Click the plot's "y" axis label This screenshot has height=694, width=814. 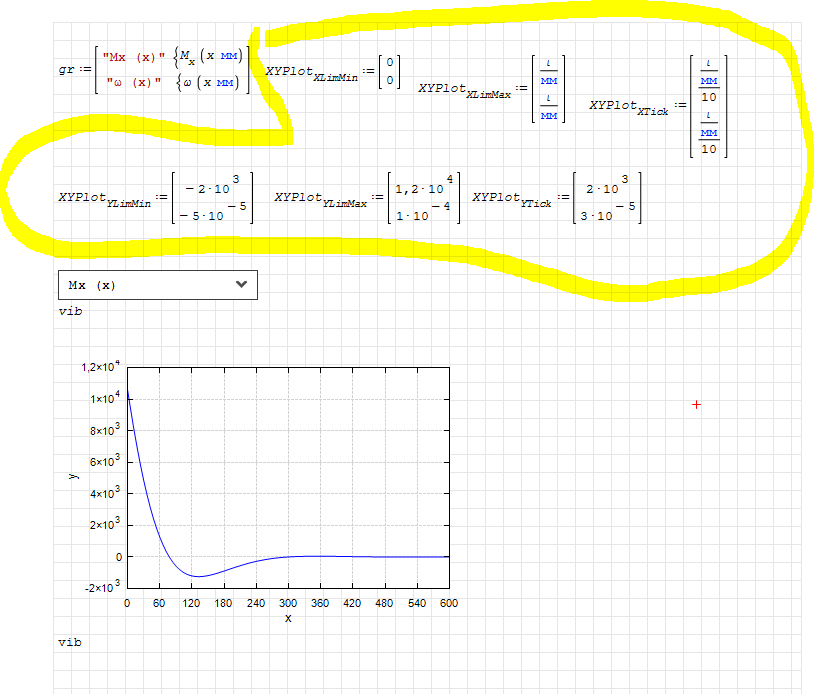(x=73, y=476)
